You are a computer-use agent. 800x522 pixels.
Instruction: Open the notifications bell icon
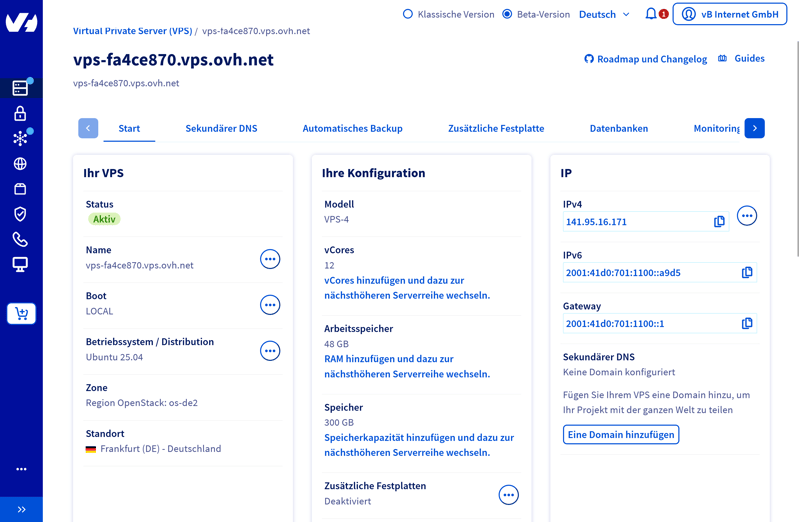(651, 14)
